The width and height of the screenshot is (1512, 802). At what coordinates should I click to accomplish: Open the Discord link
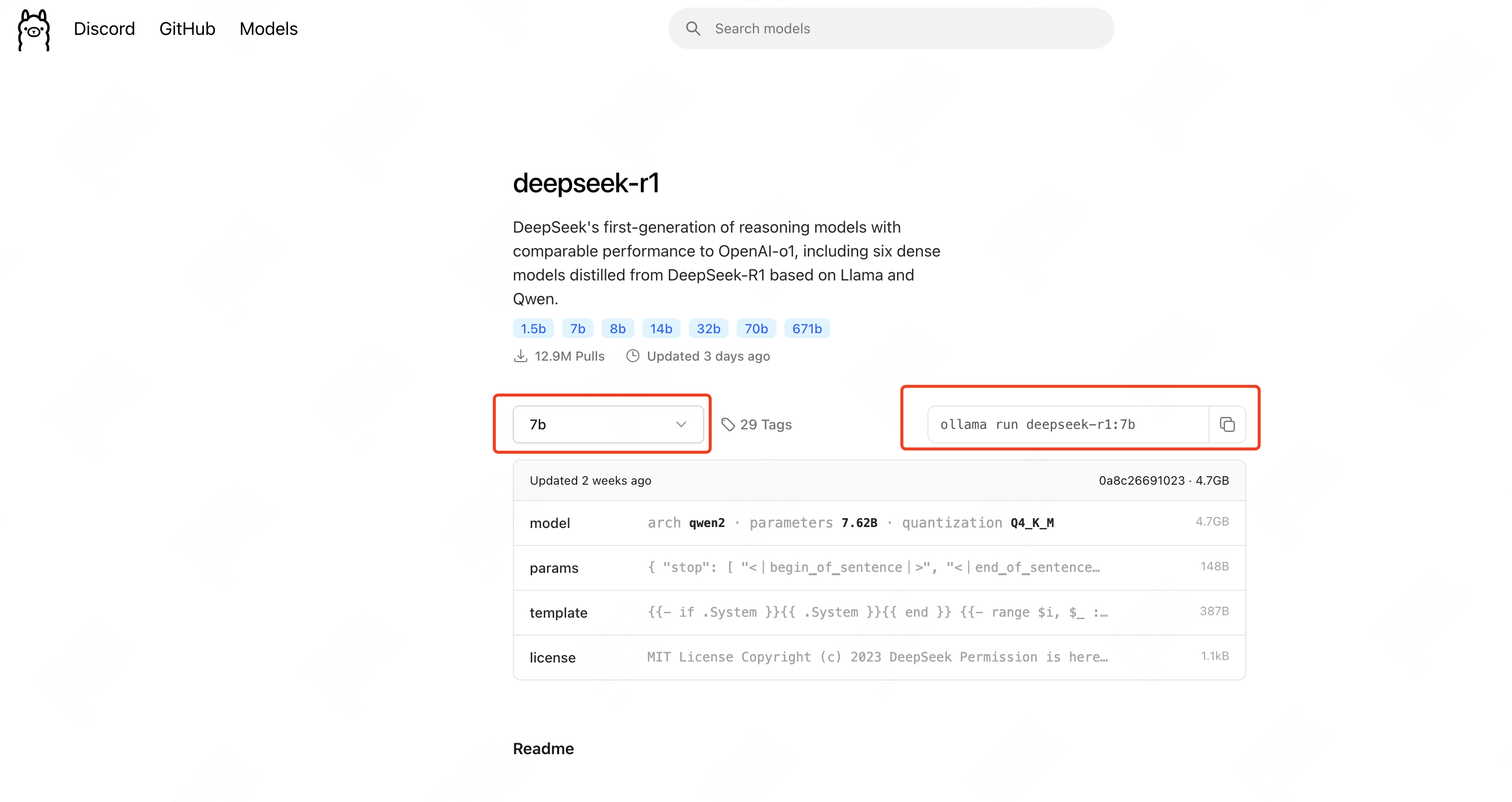click(x=104, y=29)
